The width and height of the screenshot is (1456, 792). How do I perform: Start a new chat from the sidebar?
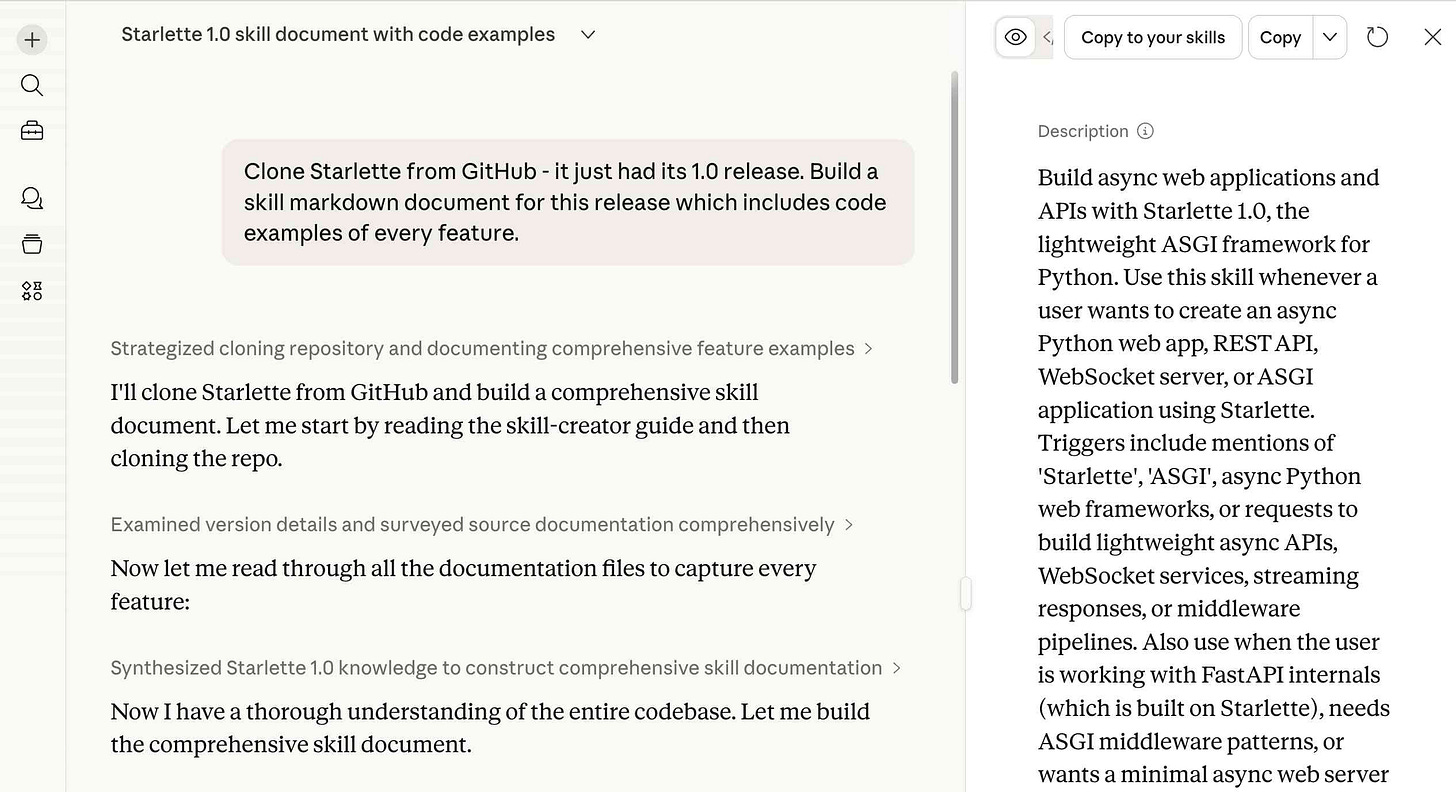pos(32,40)
